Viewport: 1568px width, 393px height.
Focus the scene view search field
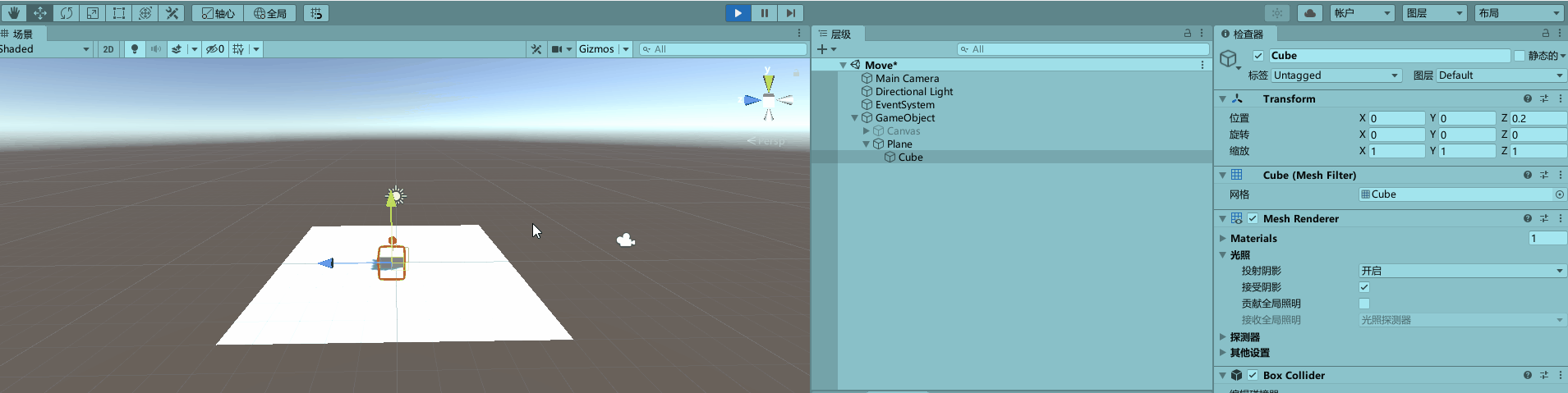pos(723,49)
